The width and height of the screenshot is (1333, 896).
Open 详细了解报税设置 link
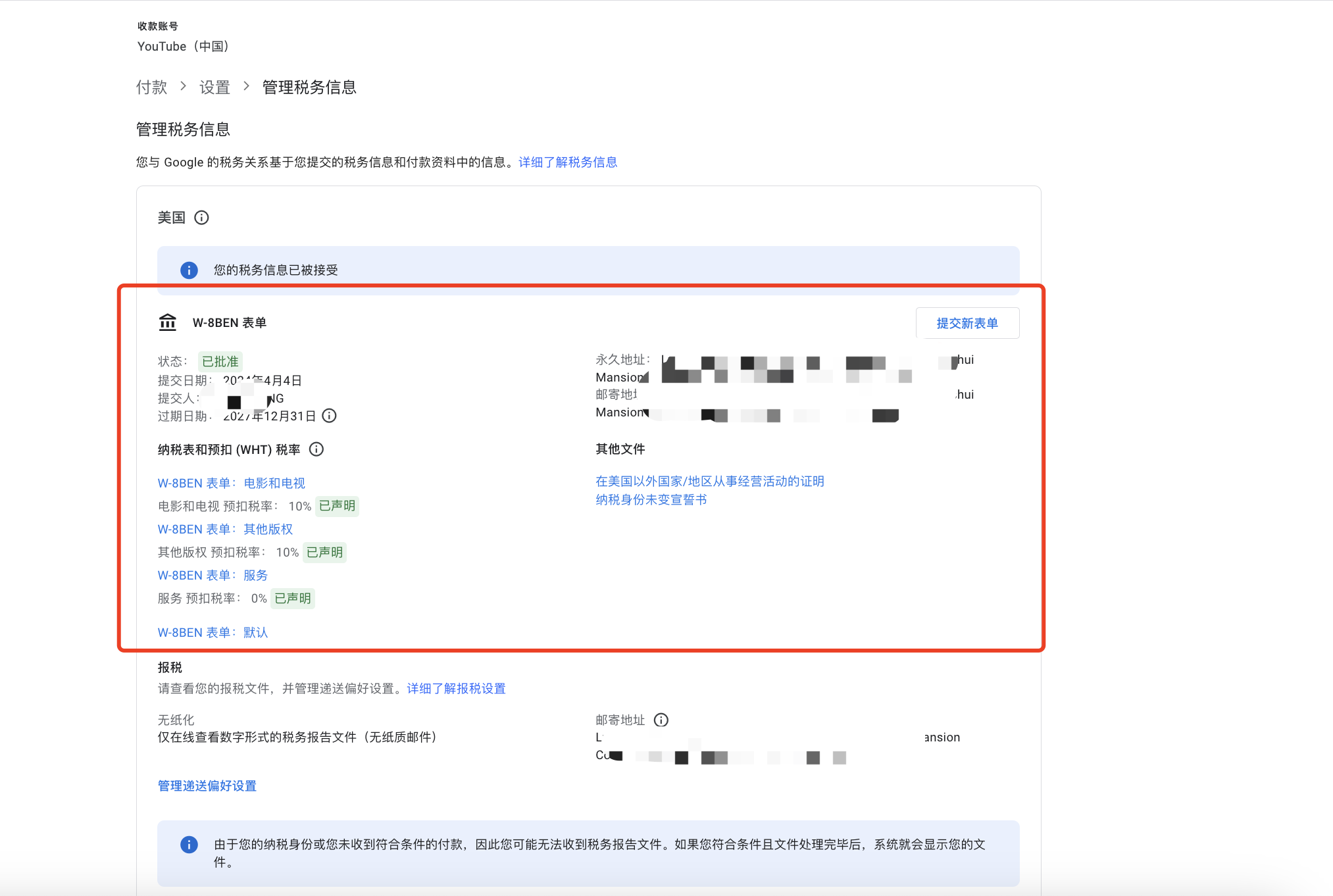(456, 688)
